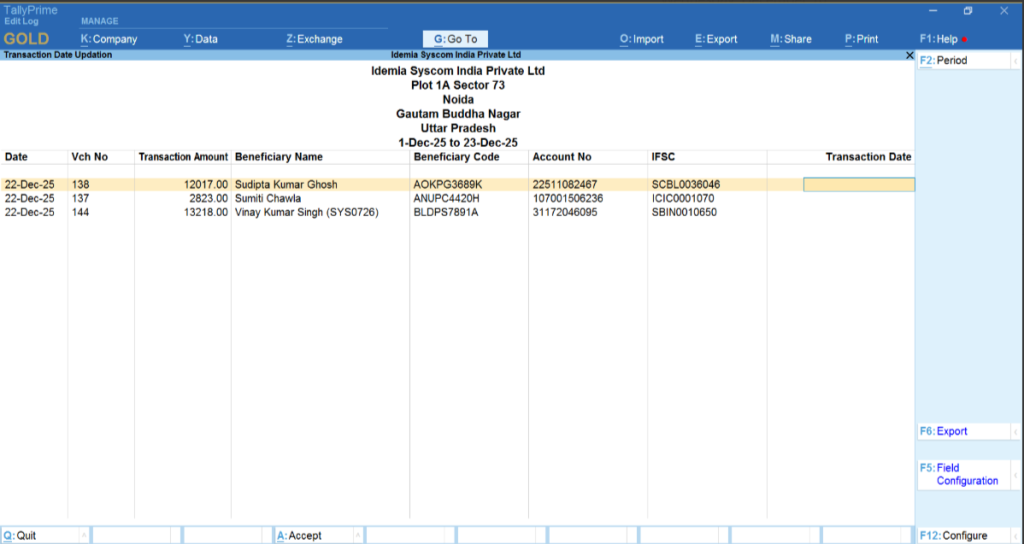Open the K: Company menu
The width and height of the screenshot is (1024, 544).
(x=108, y=39)
